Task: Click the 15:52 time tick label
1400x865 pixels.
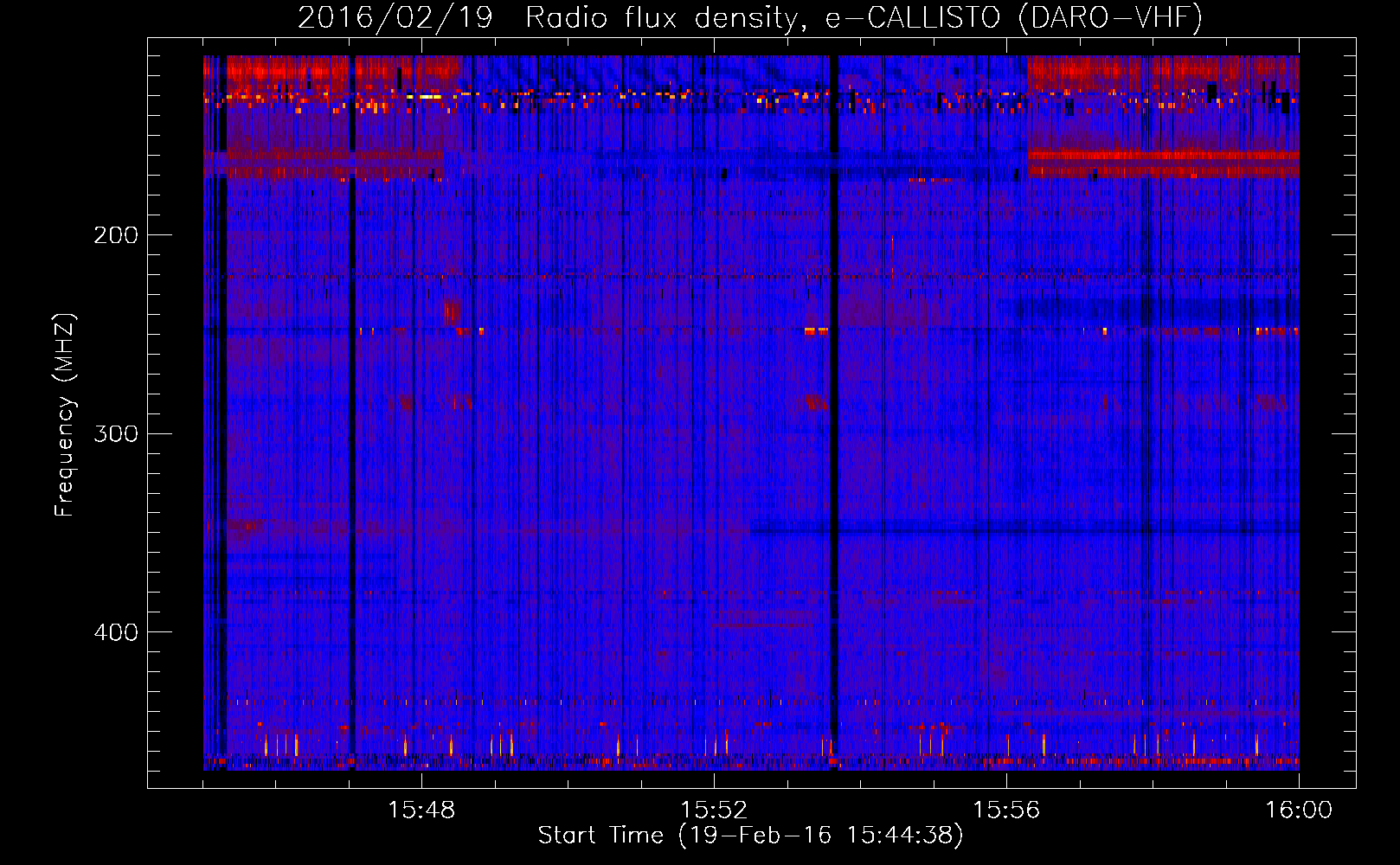Action: [714, 811]
